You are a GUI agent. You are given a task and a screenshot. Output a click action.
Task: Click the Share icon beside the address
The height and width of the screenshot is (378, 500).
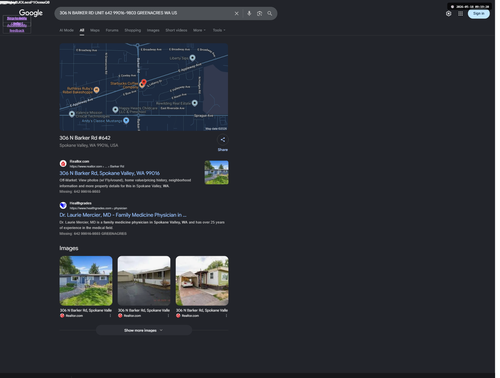(223, 140)
